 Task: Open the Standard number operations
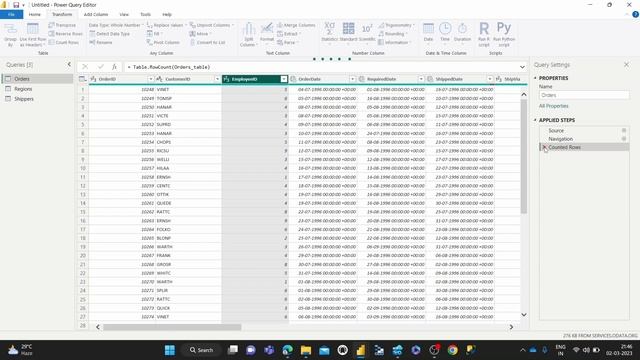click(348, 33)
